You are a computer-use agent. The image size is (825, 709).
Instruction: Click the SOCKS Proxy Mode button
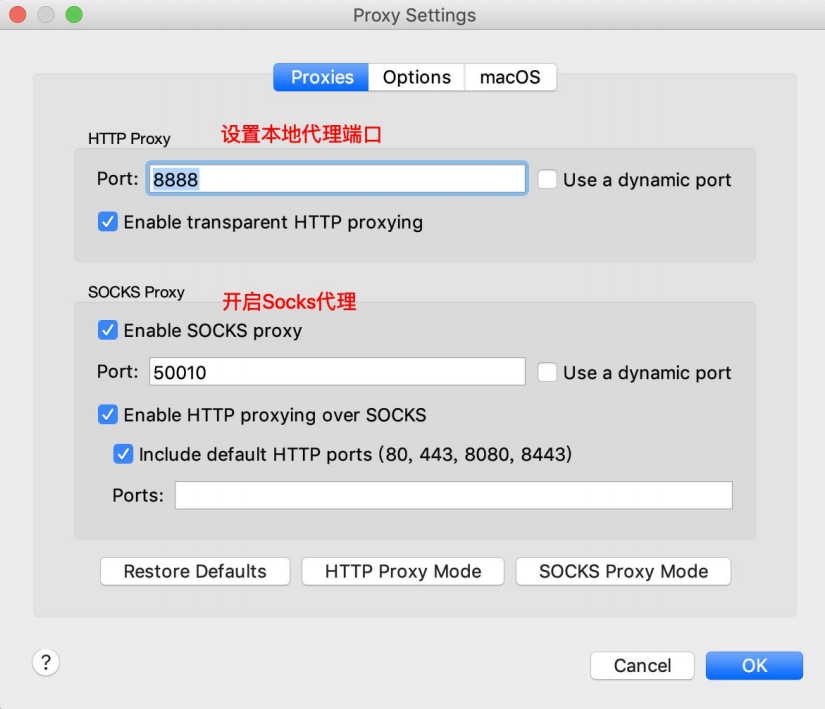(623, 571)
